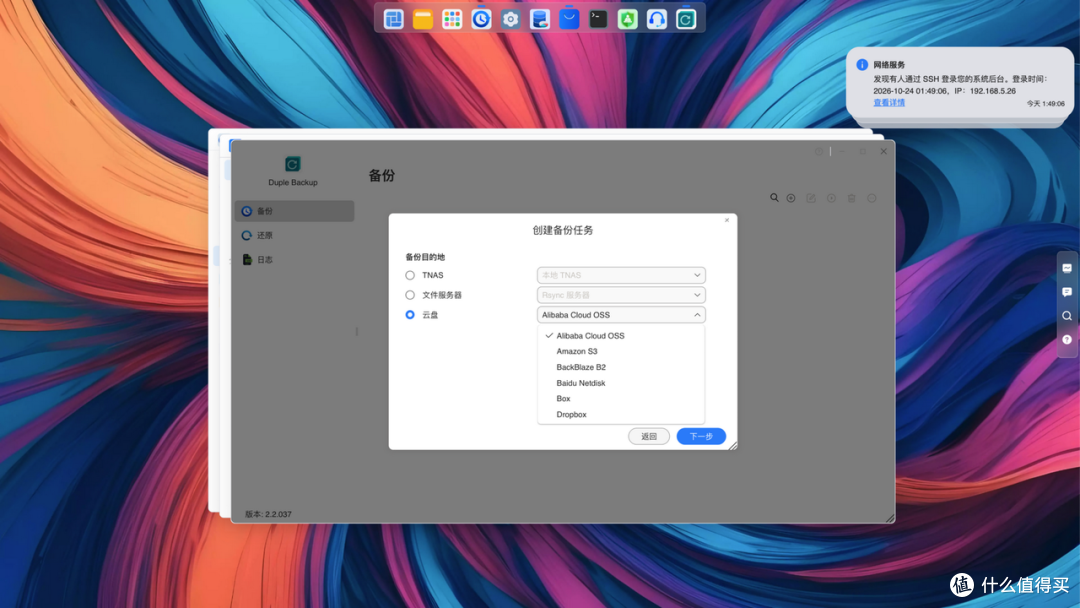This screenshot has height=608, width=1080.
Task: Click the 下一步 button
Action: (x=701, y=437)
